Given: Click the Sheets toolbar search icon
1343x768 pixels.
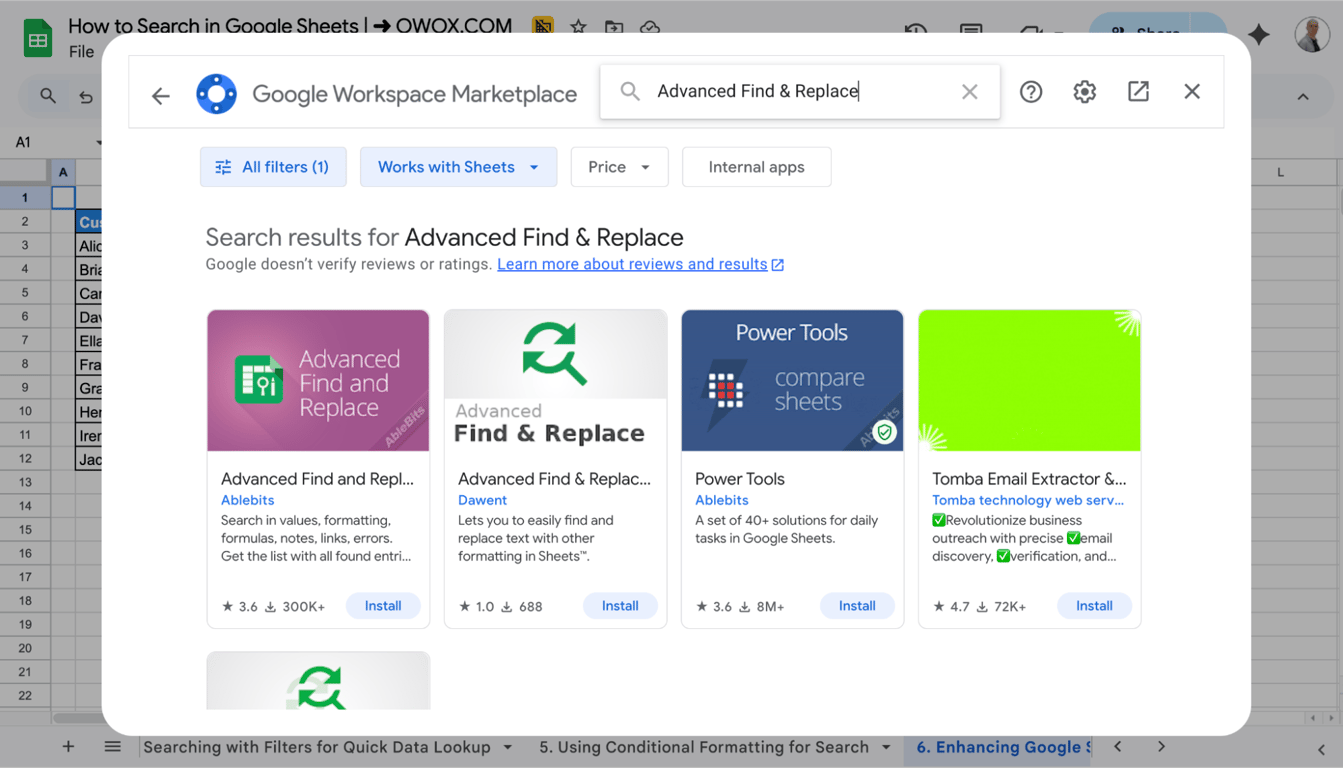Looking at the screenshot, I should pyautogui.click(x=48, y=96).
